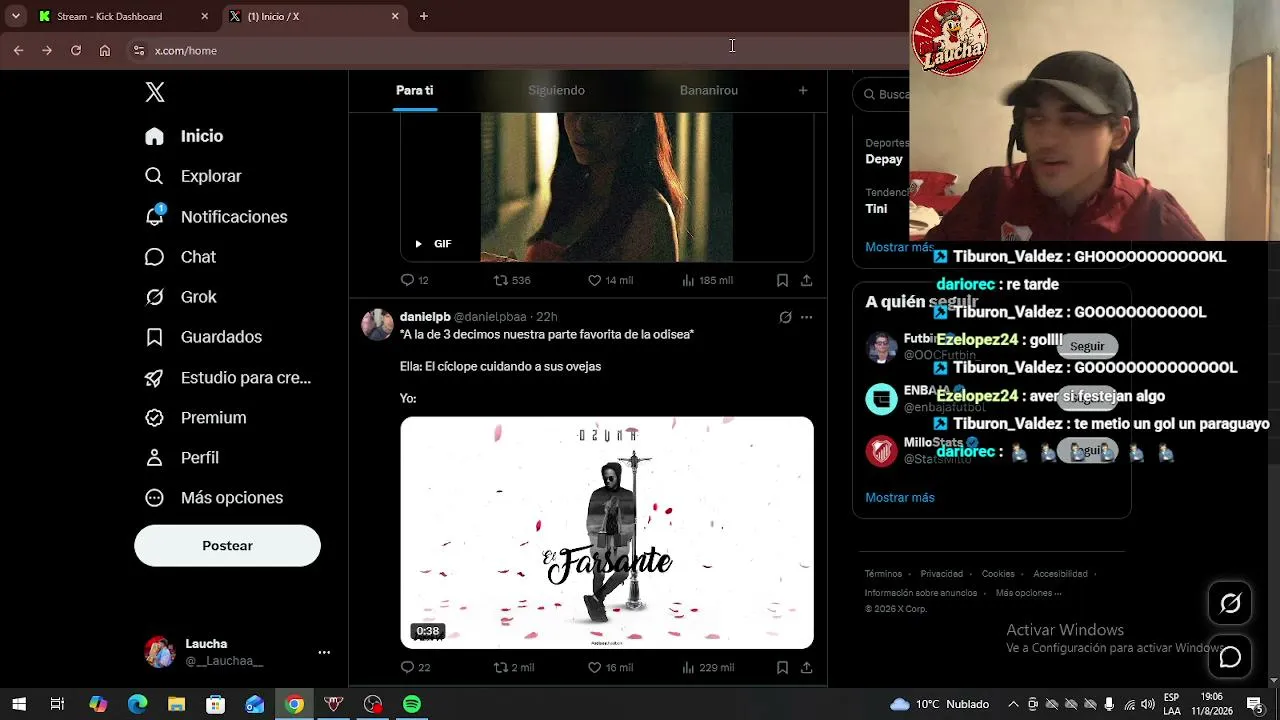Open the browser tab search dropdown
This screenshot has width=1280, height=720.
coord(16,16)
